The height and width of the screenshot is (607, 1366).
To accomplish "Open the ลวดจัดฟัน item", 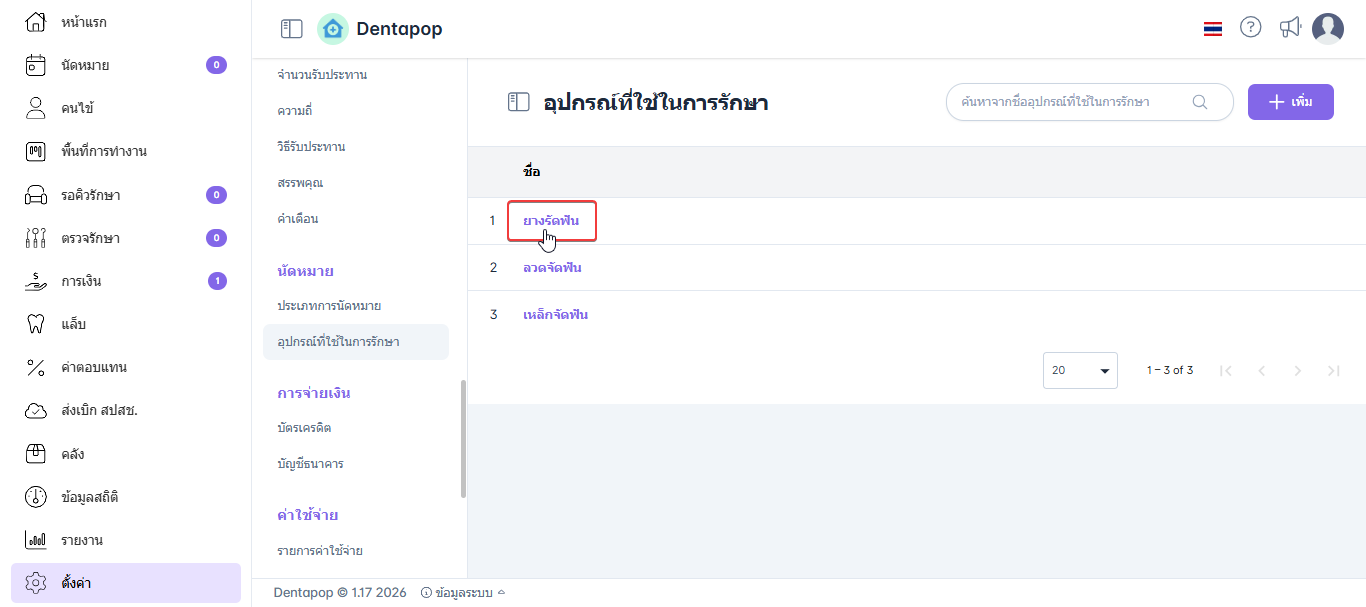I will pyautogui.click(x=552, y=268).
